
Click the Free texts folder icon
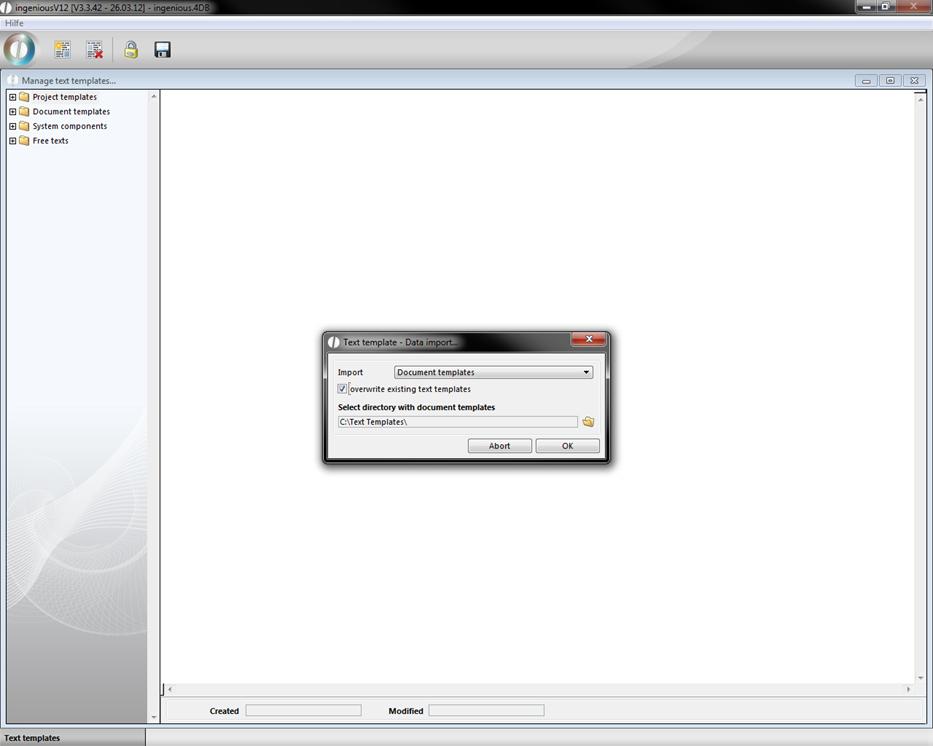click(24, 141)
